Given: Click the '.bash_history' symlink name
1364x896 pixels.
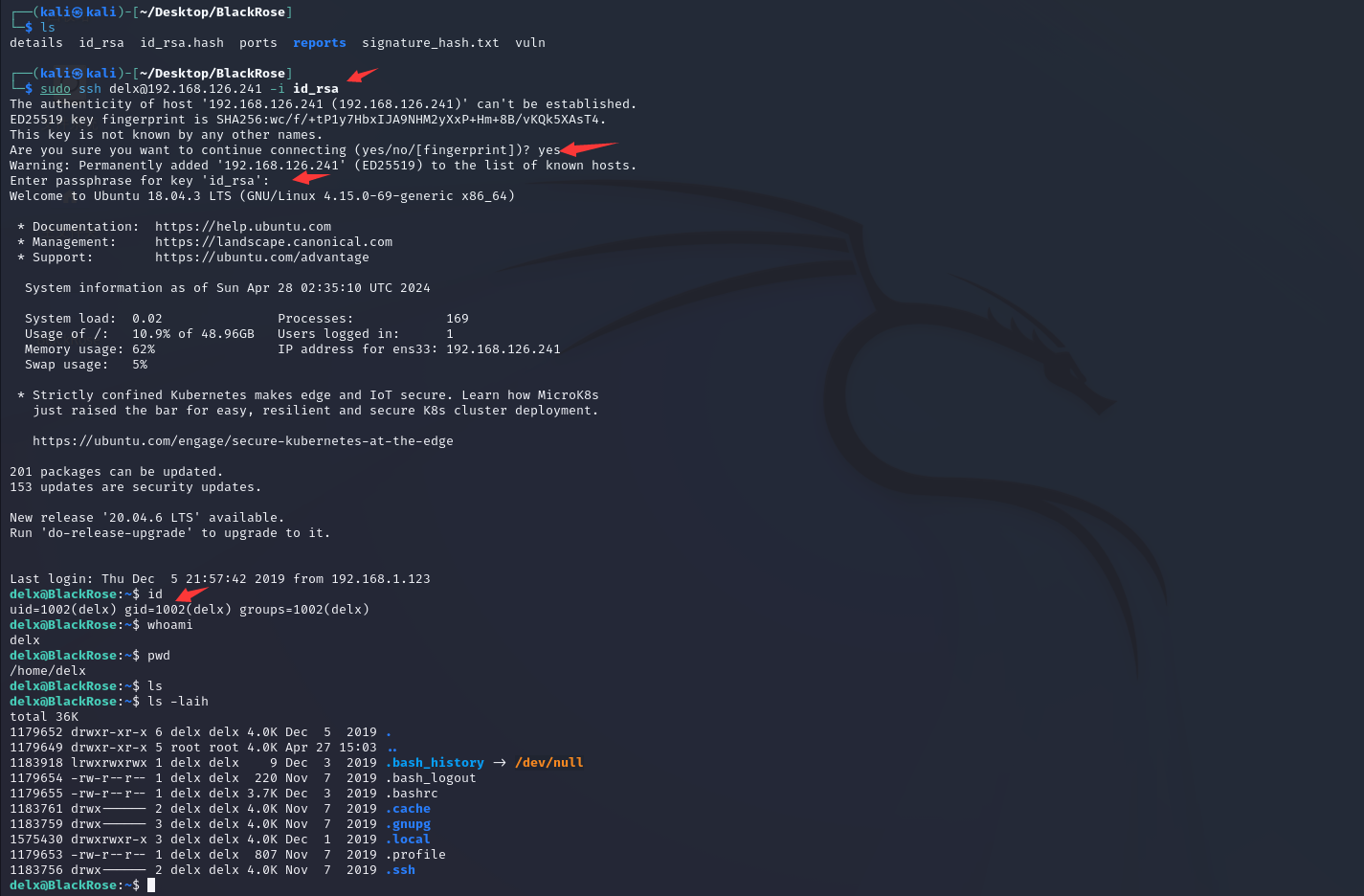Looking at the screenshot, I should coord(435,763).
